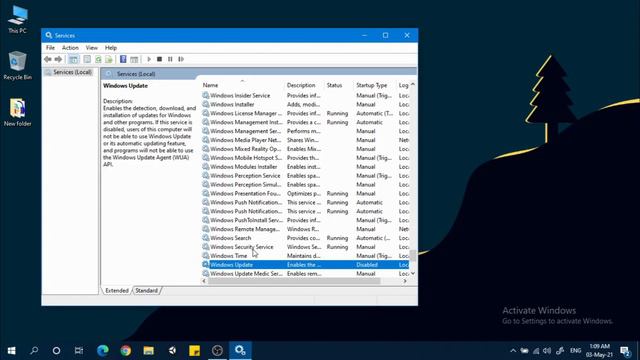Screen dimensions: 640x360
Task: Click the Back arrow in Services toolbar
Action: pos(48,59)
